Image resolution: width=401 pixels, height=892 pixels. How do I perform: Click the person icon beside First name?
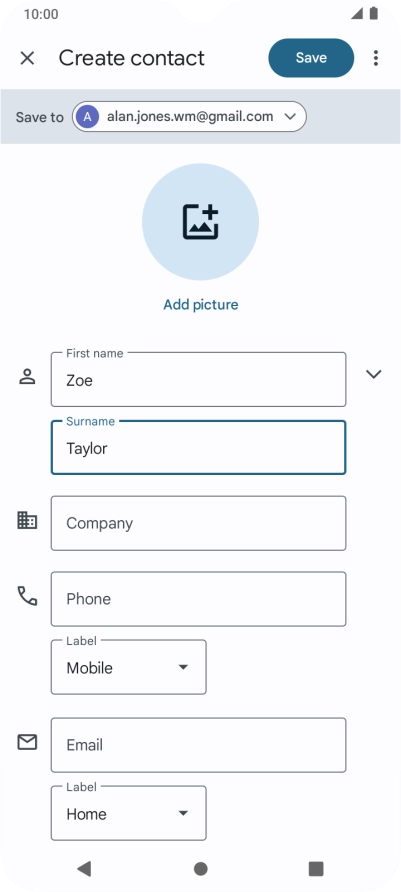[27, 377]
